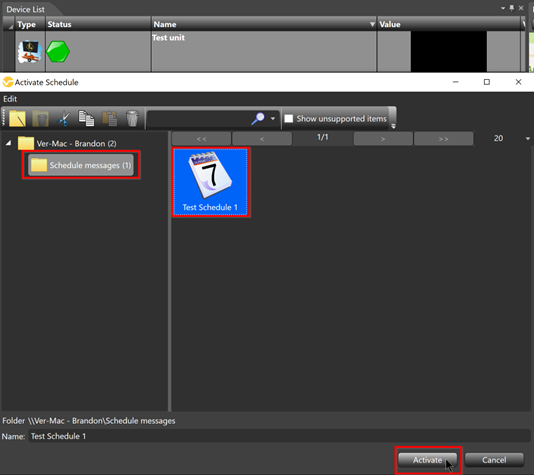534x475 pixels.
Task: Click the paste clipboard icon
Action: point(110,119)
